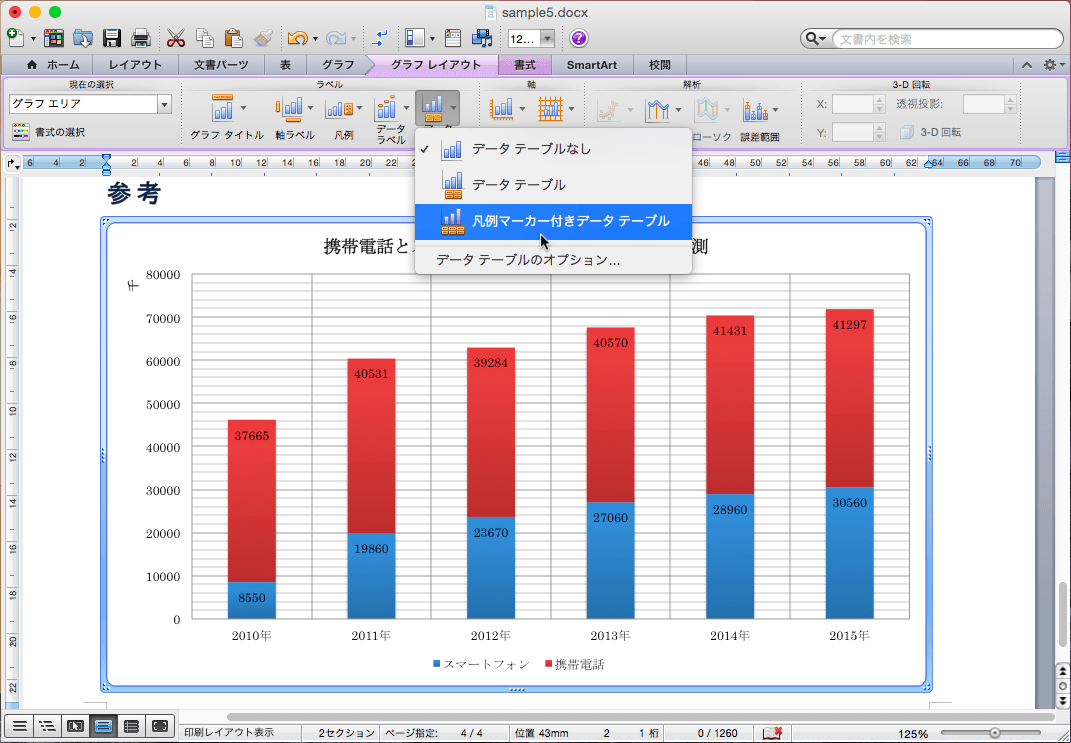The width and height of the screenshot is (1071, 743).
Task: Copy selection icon in toolbar
Action: [x=204, y=38]
